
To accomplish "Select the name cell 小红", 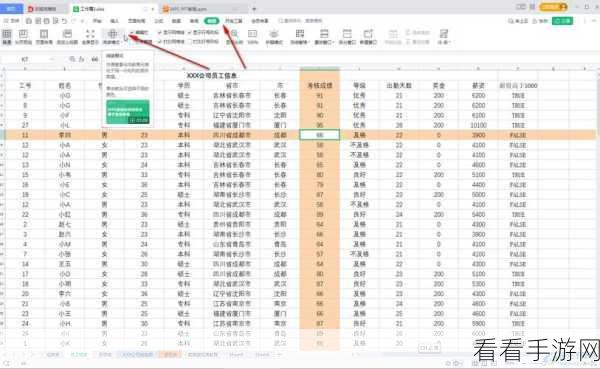I will coord(65,214).
